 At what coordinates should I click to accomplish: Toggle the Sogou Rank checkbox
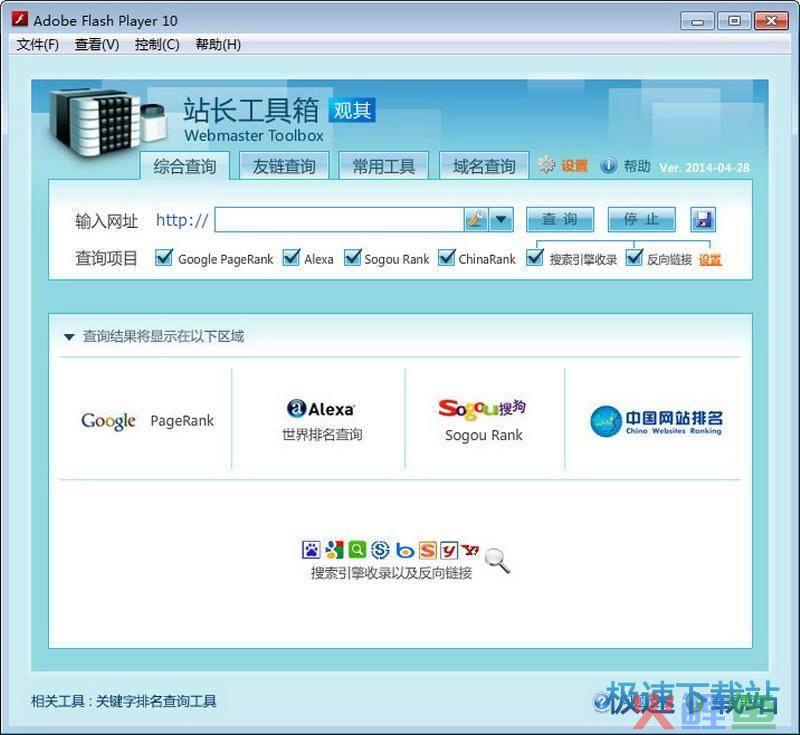click(x=353, y=258)
